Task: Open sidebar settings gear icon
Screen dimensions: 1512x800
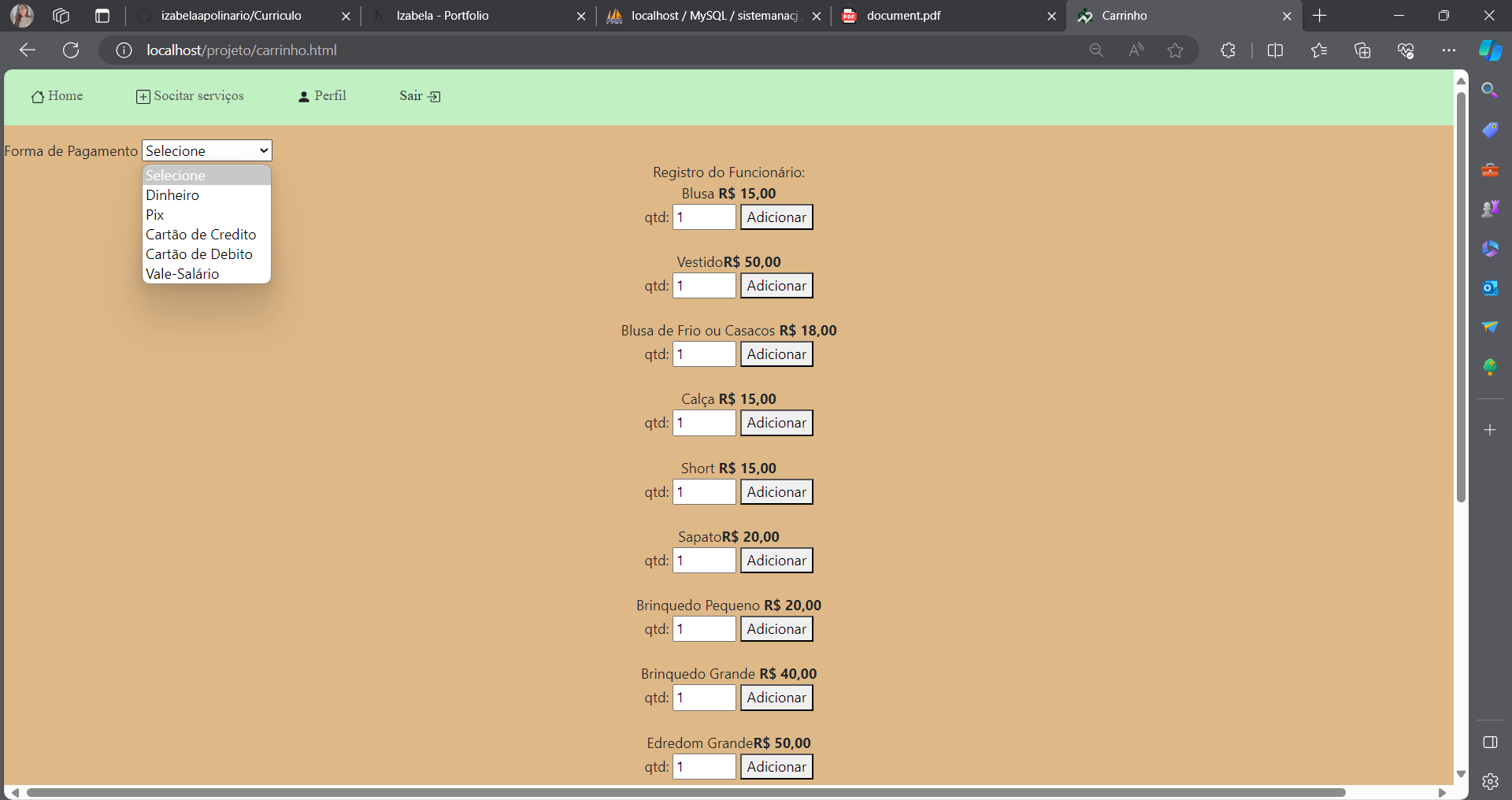Action: [x=1489, y=781]
